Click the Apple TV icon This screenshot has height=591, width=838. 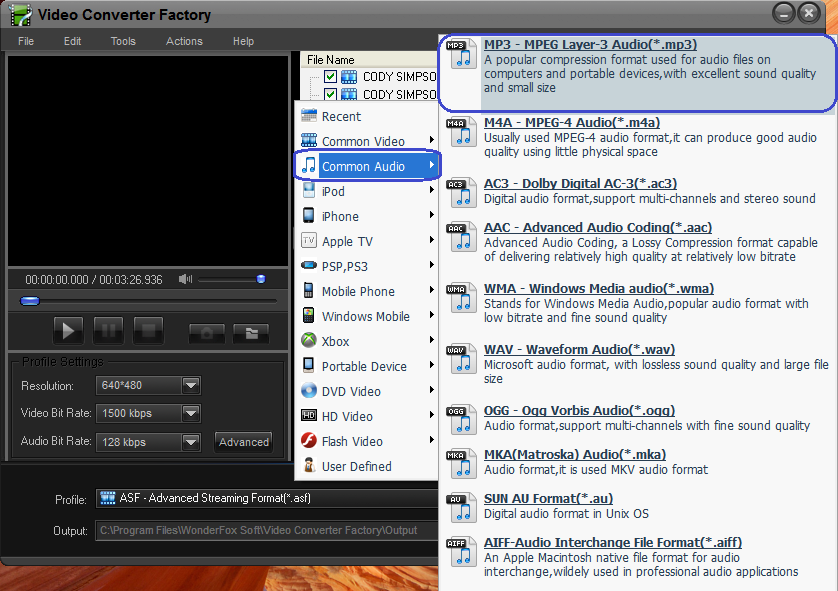[309, 240]
